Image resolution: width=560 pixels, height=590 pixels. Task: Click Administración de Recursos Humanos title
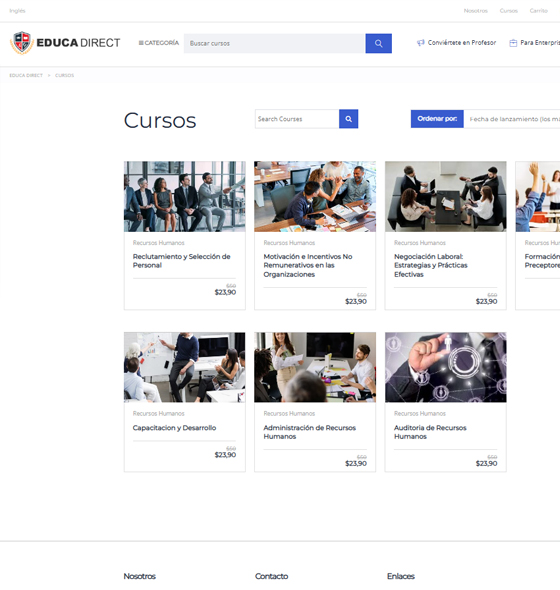(309, 432)
